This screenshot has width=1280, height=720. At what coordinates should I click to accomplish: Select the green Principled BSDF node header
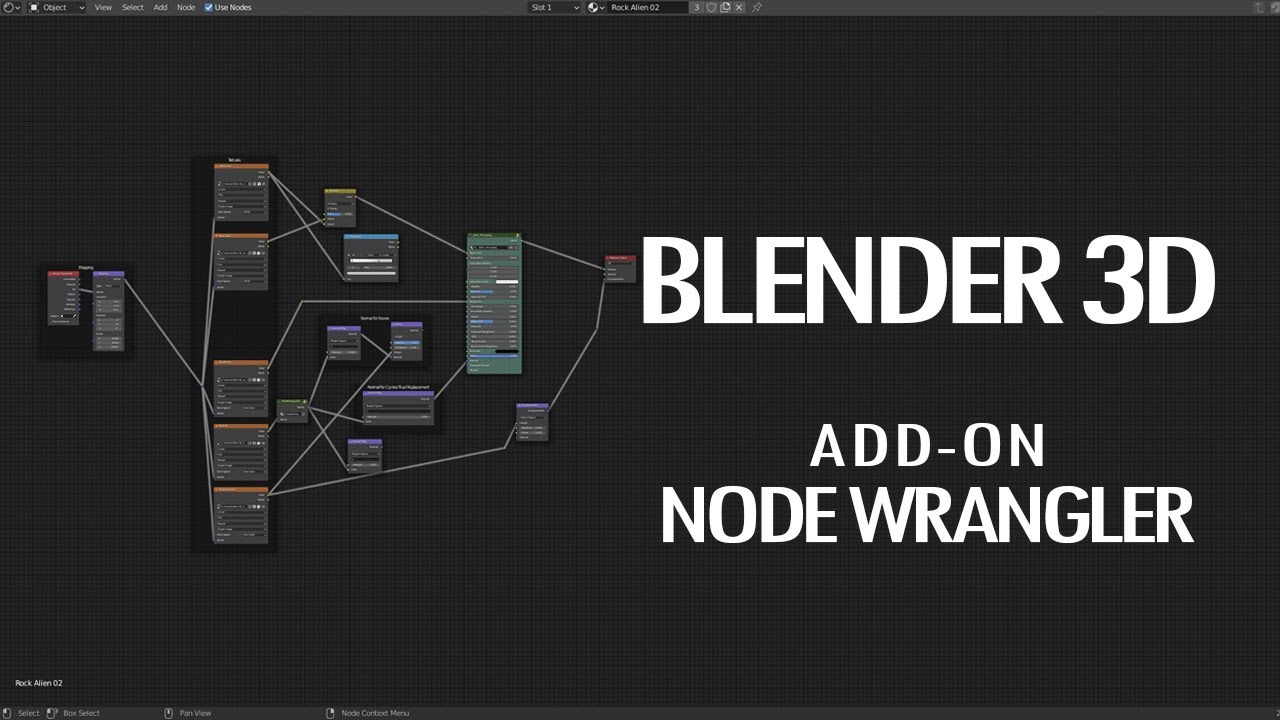[x=494, y=237]
